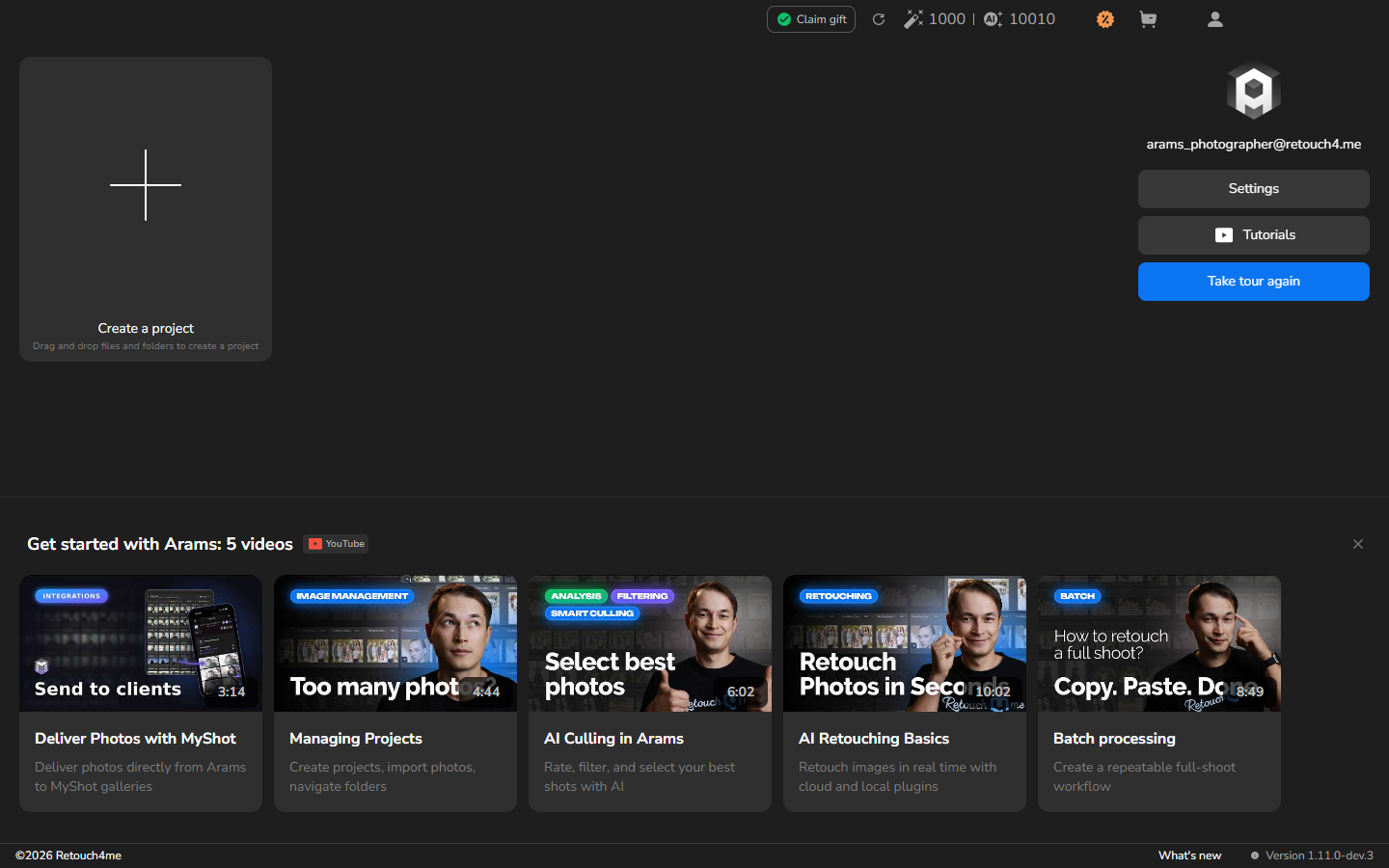Screen dimensions: 1389x868
Task: Click the Get started with Arams heading
Action: tap(160, 544)
